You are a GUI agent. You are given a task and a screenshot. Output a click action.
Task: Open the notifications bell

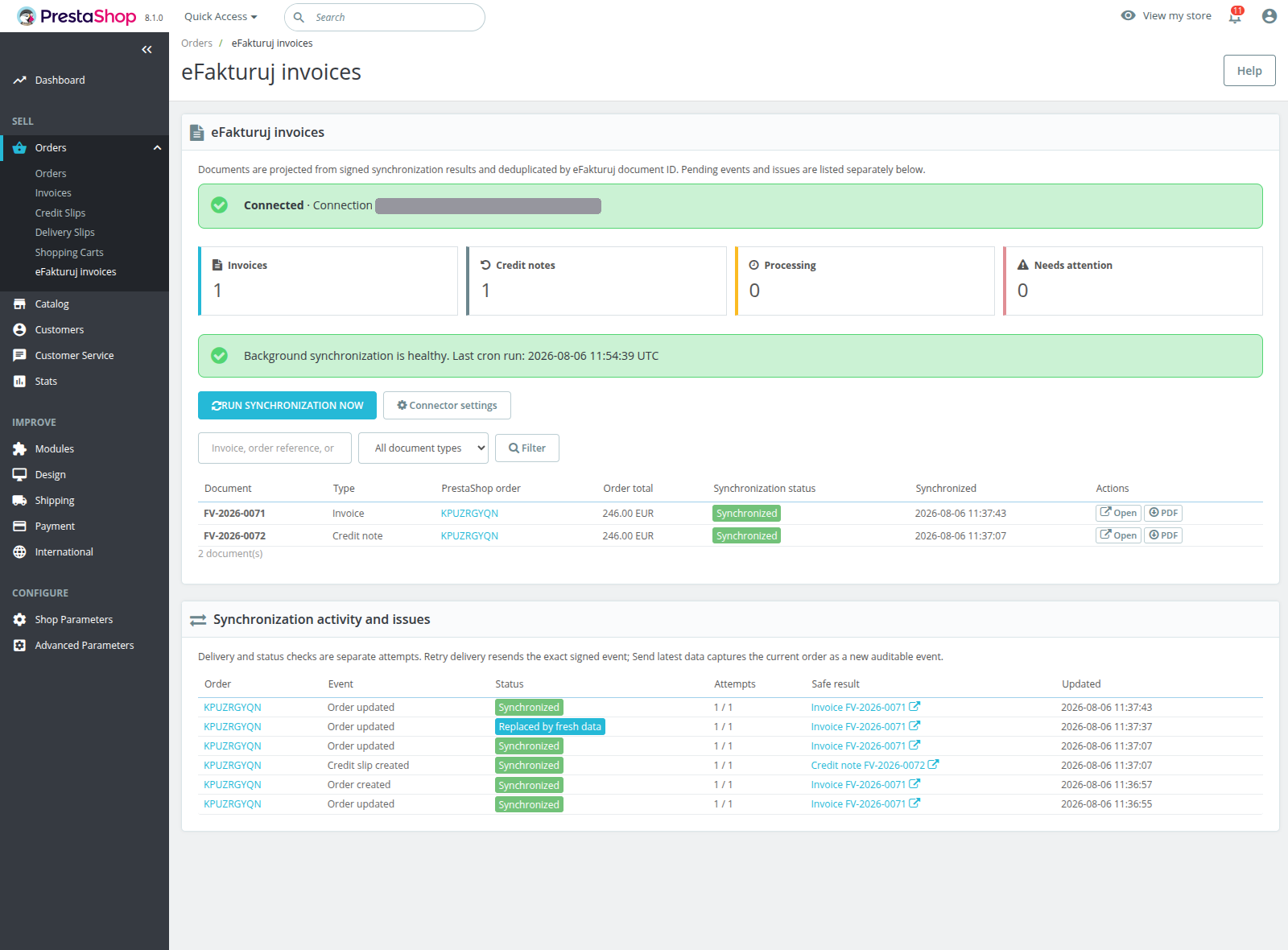(1235, 16)
